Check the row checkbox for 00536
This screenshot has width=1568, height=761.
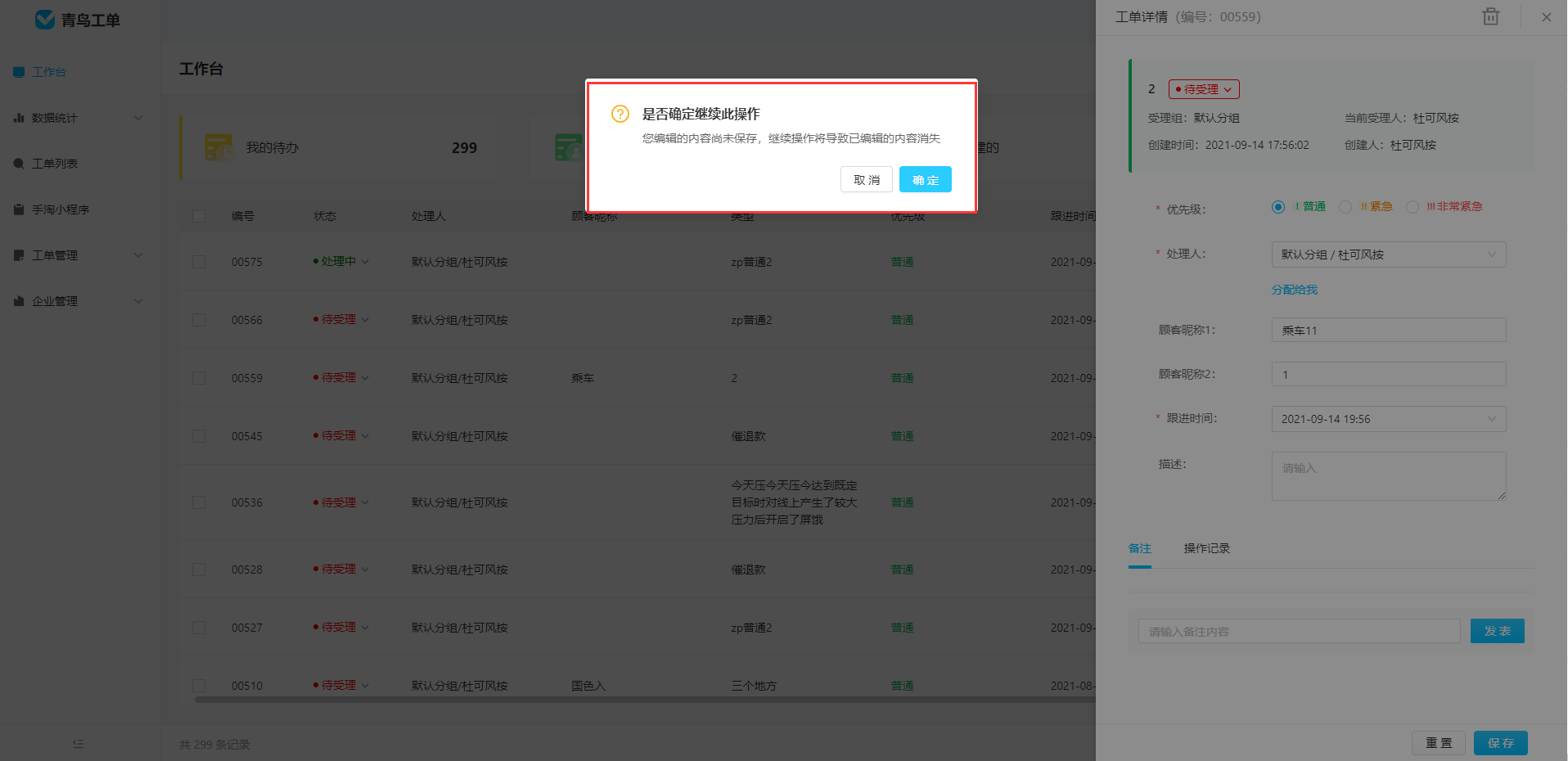coord(199,502)
